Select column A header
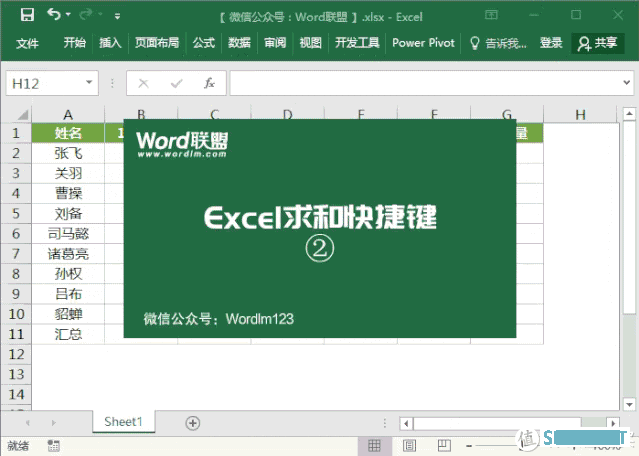The width and height of the screenshot is (639, 456). click(68, 115)
